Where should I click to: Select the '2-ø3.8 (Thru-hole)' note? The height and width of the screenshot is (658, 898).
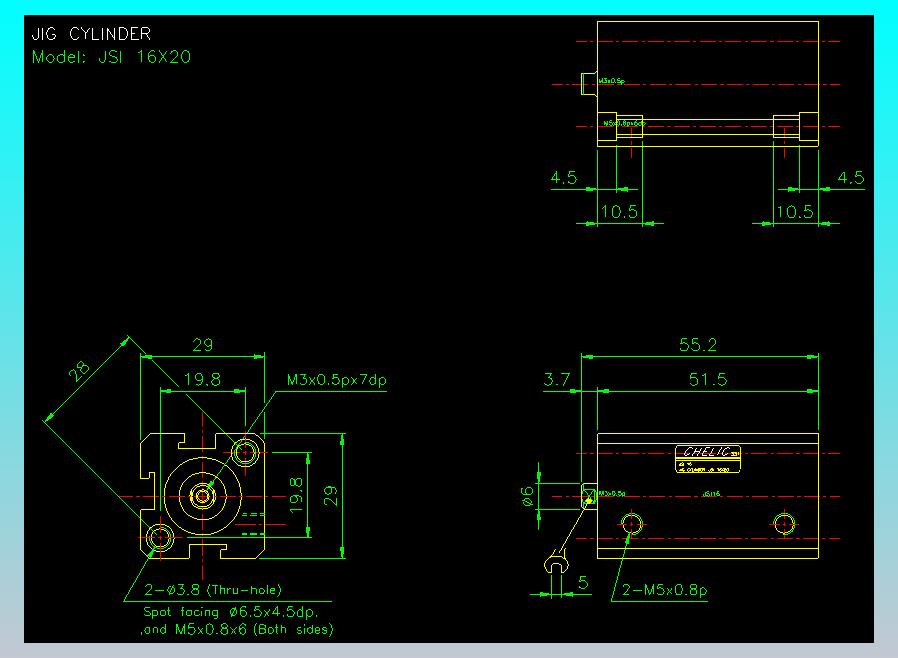212,590
